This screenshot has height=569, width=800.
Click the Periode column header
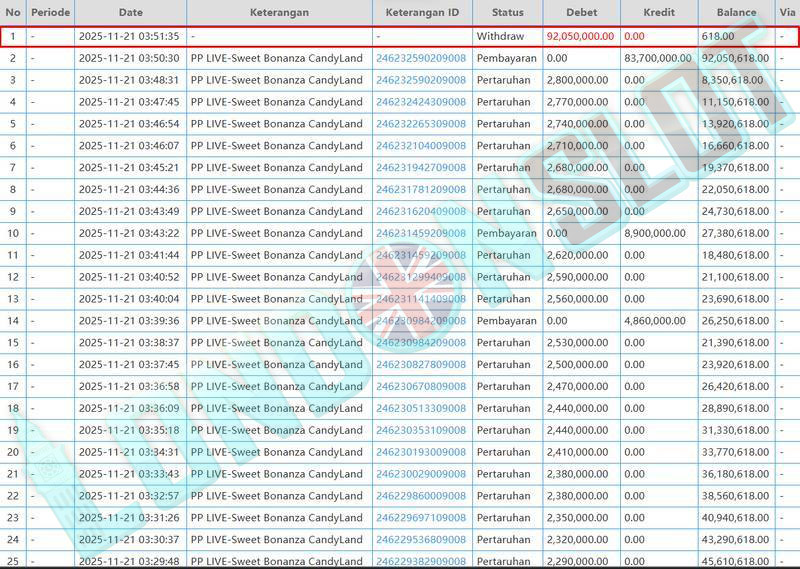click(50, 13)
